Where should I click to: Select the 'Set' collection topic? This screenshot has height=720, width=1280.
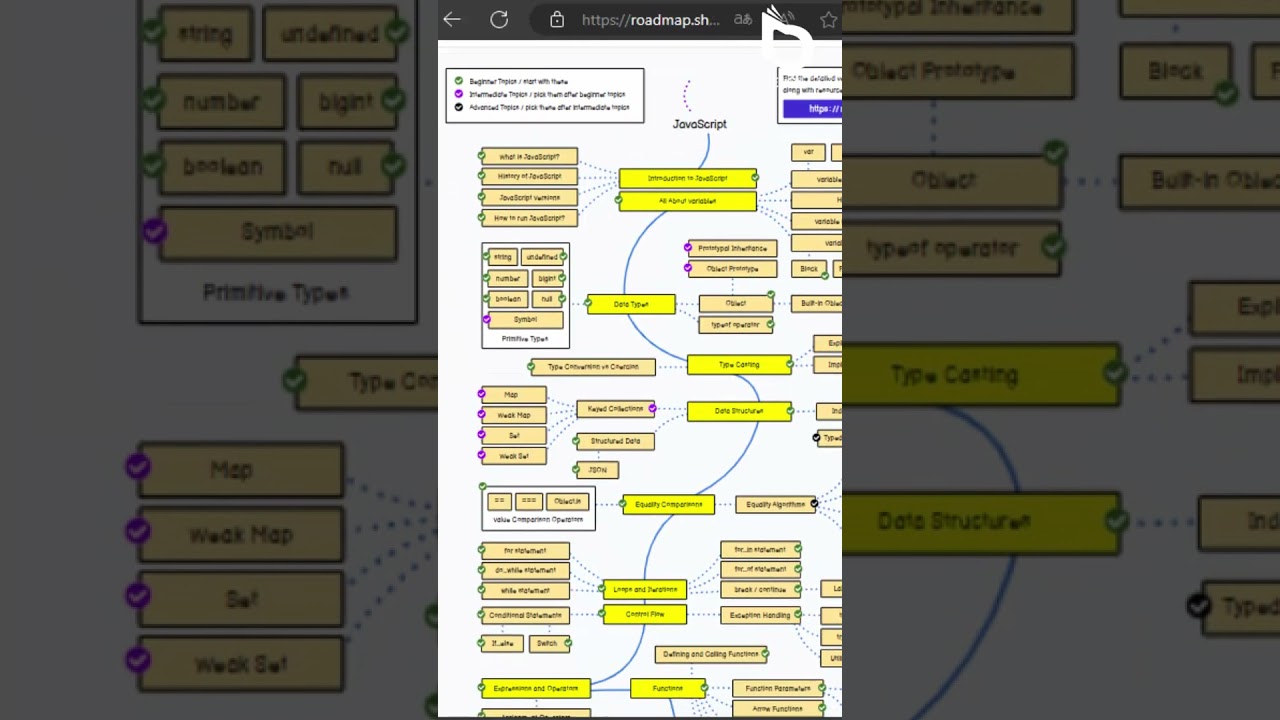[513, 436]
